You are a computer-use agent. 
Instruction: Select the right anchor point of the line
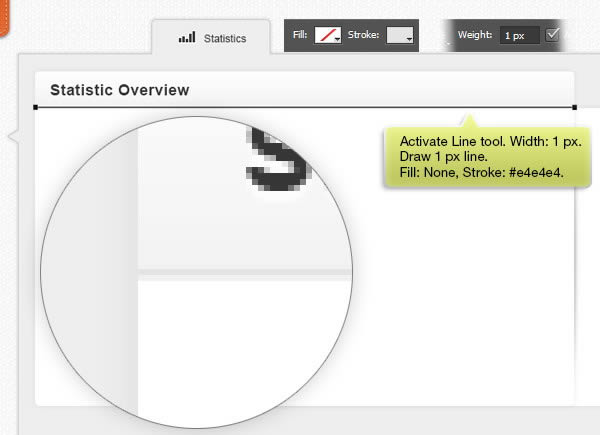(574, 108)
